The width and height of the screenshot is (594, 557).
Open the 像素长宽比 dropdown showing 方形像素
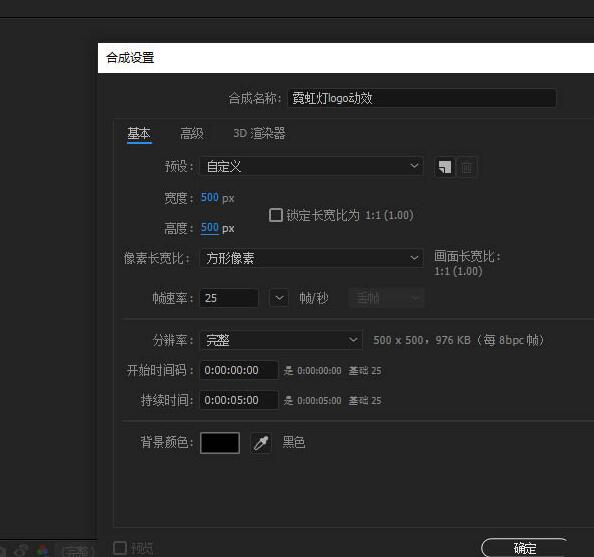311,258
